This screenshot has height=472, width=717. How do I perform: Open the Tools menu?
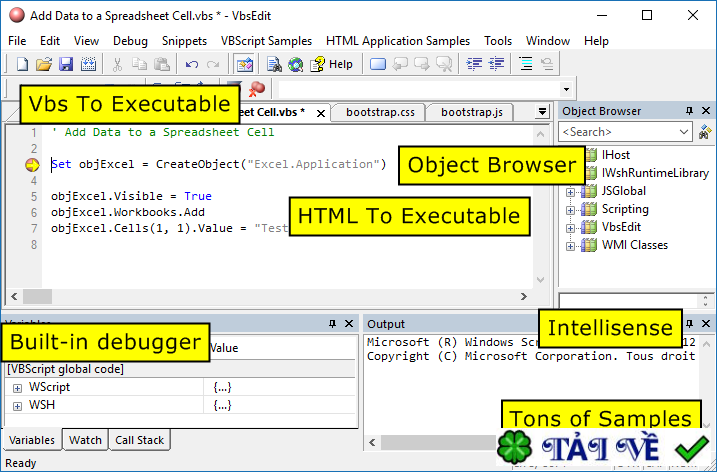coord(498,41)
